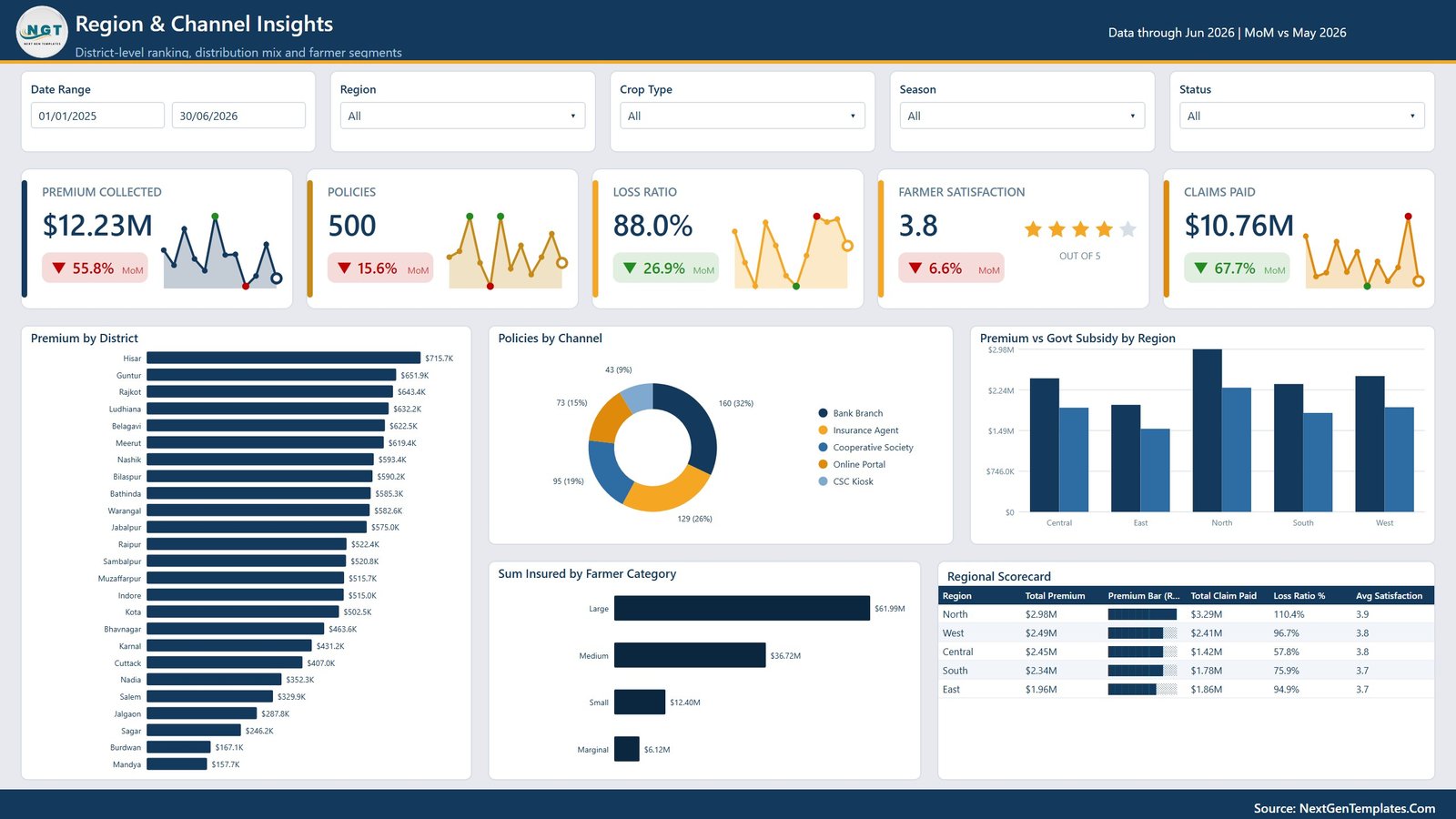Open the Region dropdown filter
The image size is (1456, 819).
(x=462, y=116)
